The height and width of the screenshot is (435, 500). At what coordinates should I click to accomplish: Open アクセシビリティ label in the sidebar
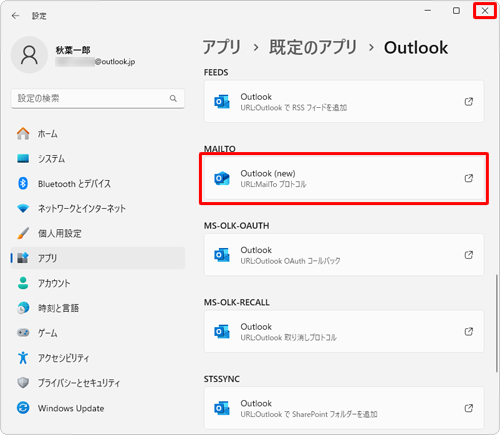[63, 358]
